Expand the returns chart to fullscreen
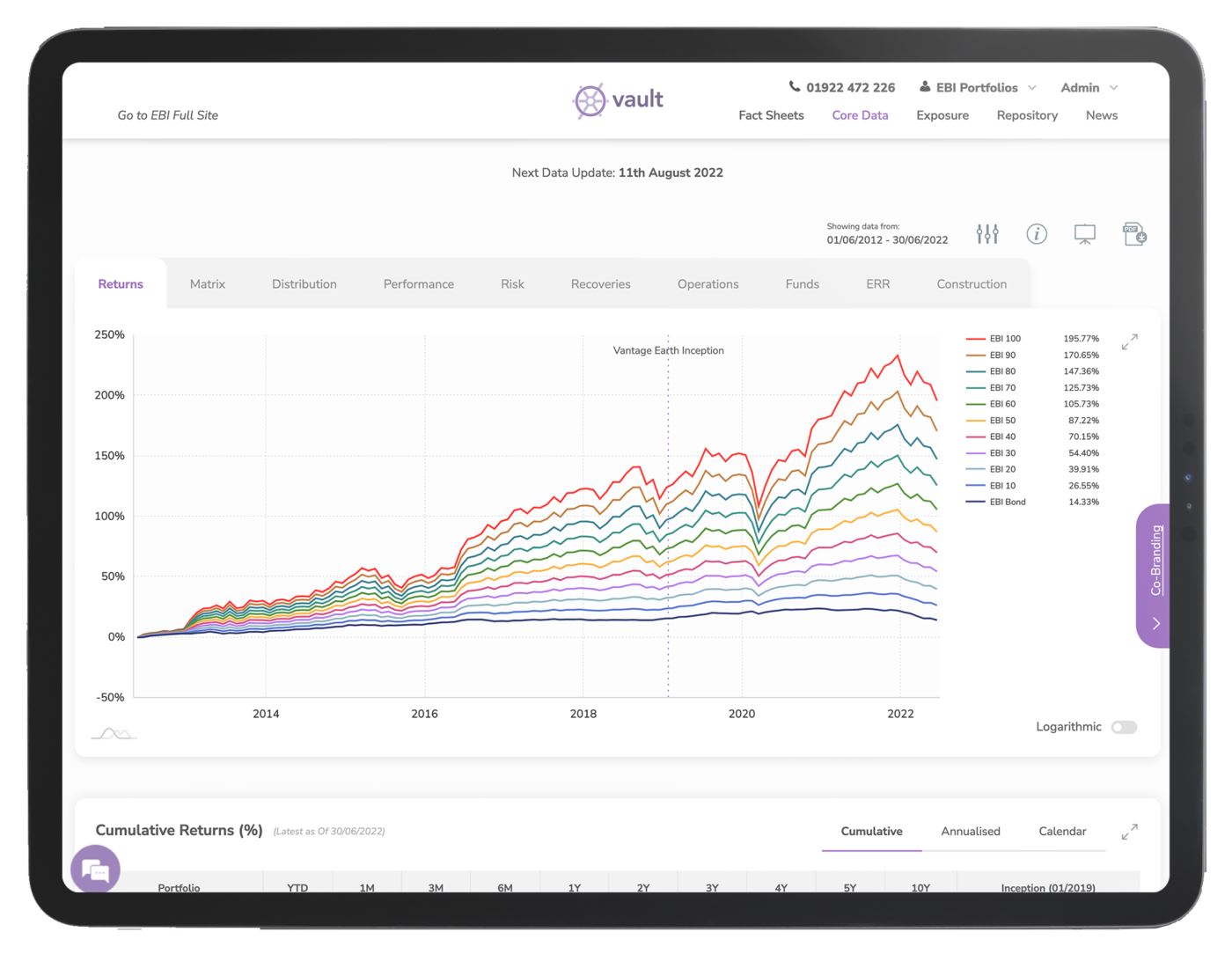The height and width of the screenshot is (954, 1232). 1130,341
